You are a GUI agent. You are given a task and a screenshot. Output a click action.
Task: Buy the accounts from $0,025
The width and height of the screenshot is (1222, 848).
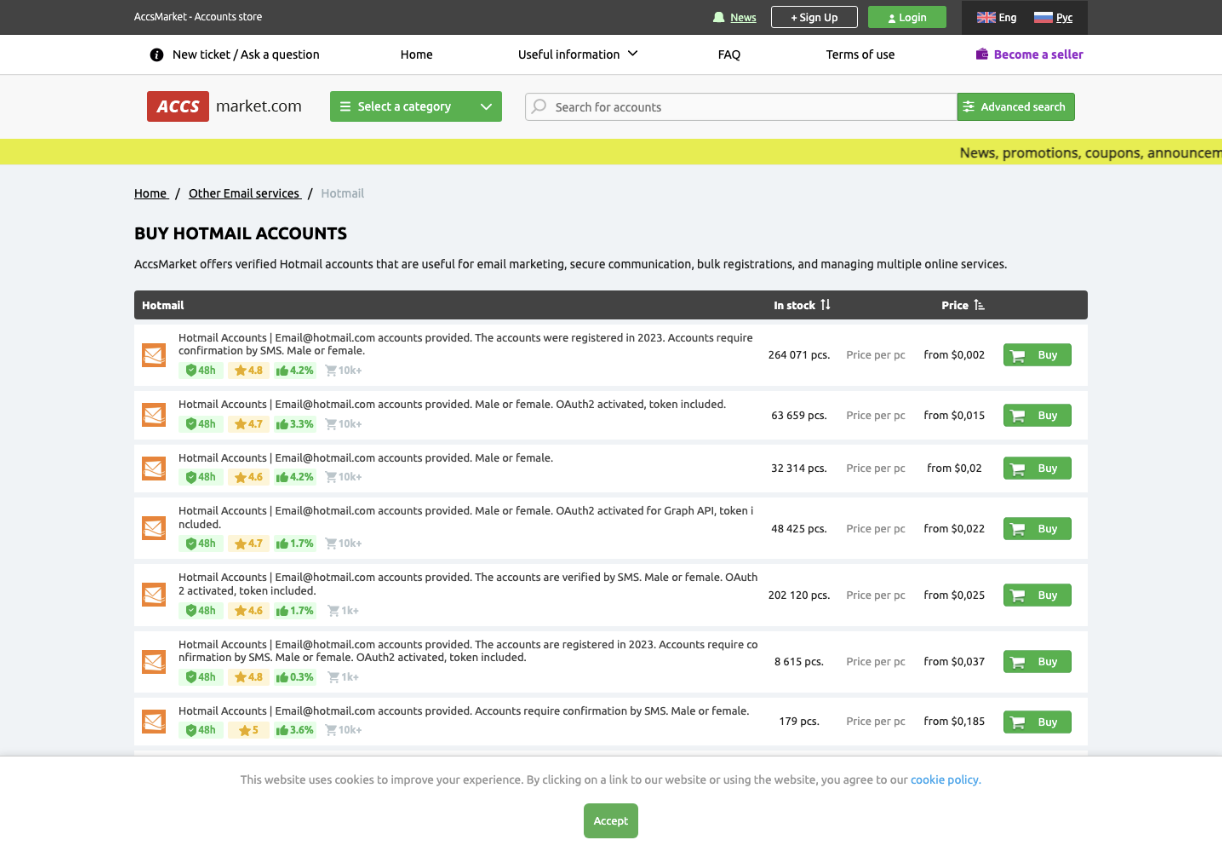pyautogui.click(x=1037, y=595)
